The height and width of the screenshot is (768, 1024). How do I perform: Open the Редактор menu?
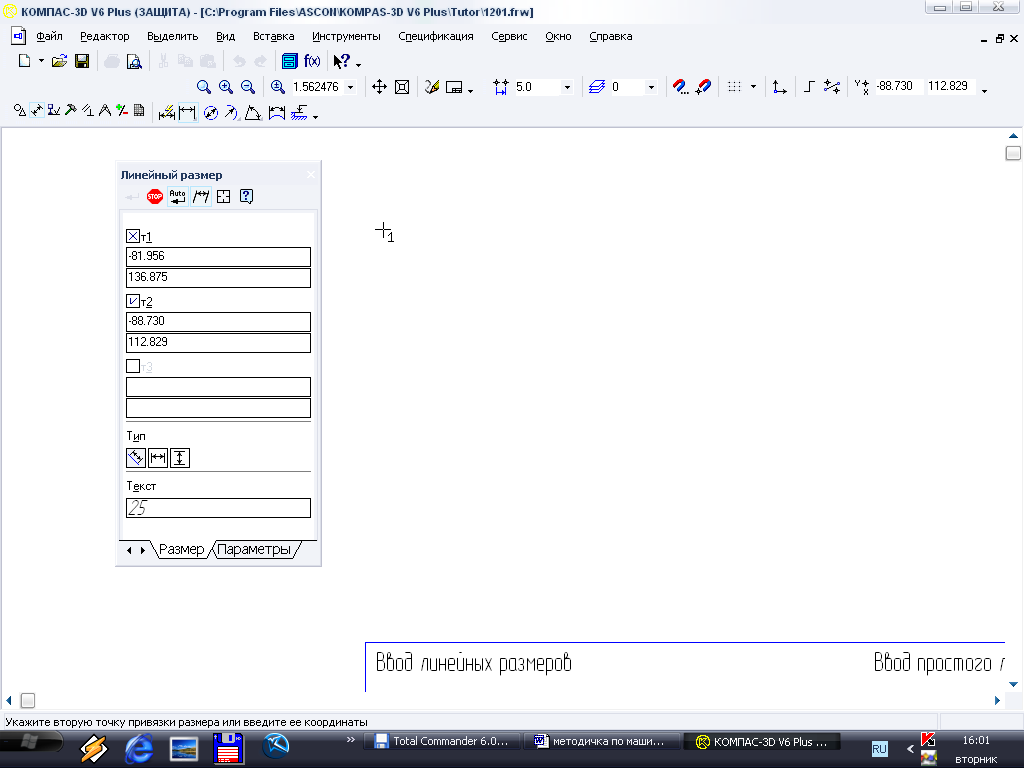(104, 37)
